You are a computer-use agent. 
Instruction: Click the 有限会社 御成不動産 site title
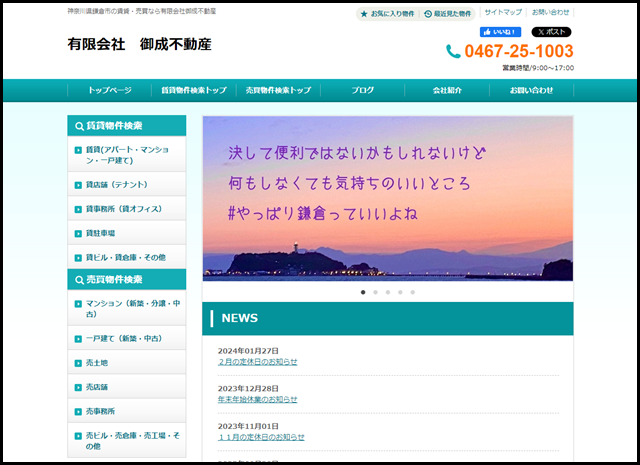[140, 44]
